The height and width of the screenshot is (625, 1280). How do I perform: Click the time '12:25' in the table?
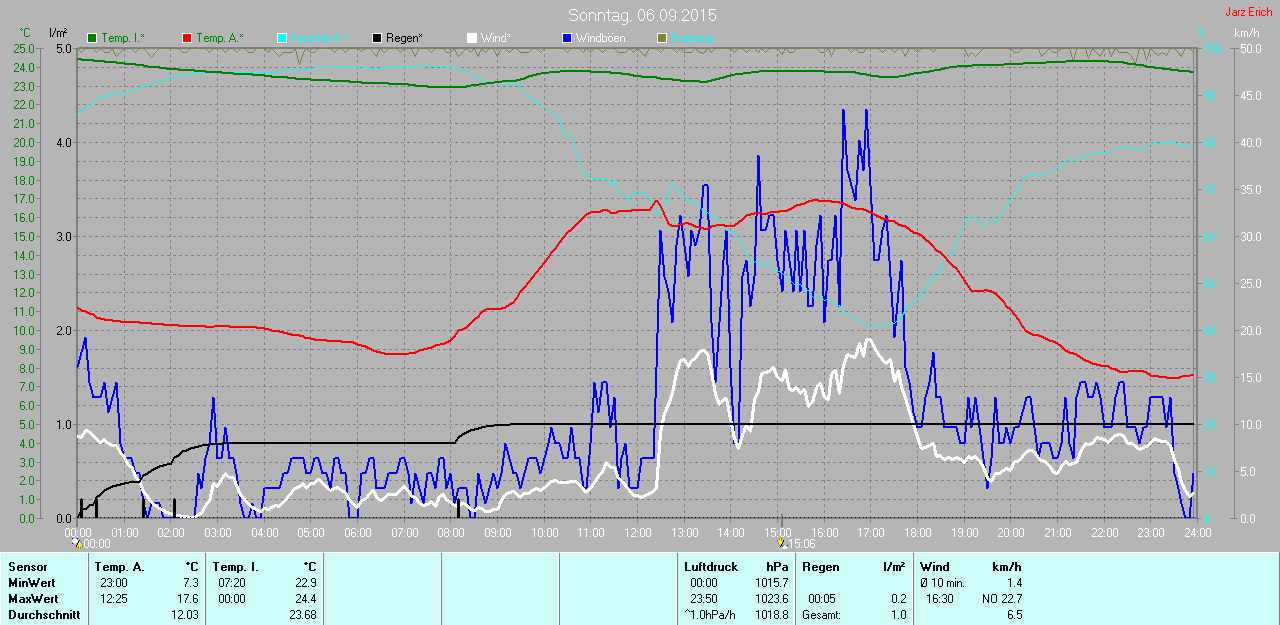click(x=113, y=598)
